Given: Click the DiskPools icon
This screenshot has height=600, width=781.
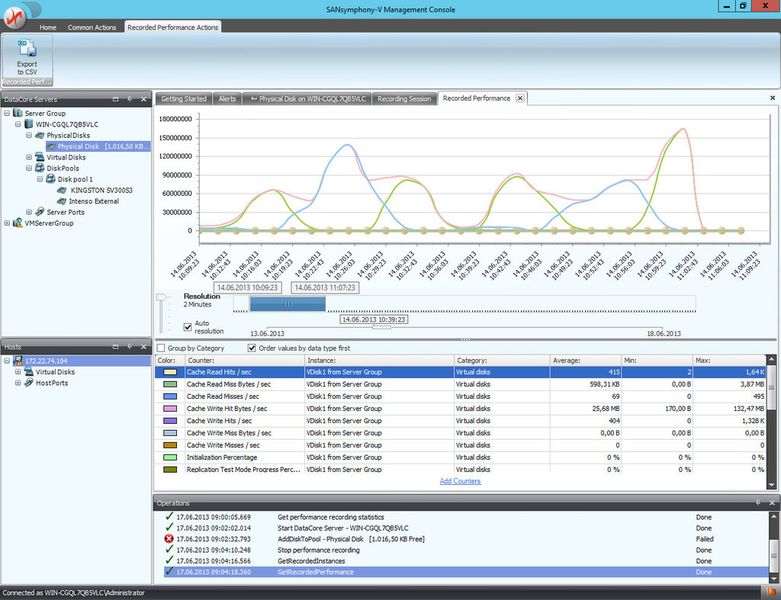Looking at the screenshot, I should [x=40, y=168].
